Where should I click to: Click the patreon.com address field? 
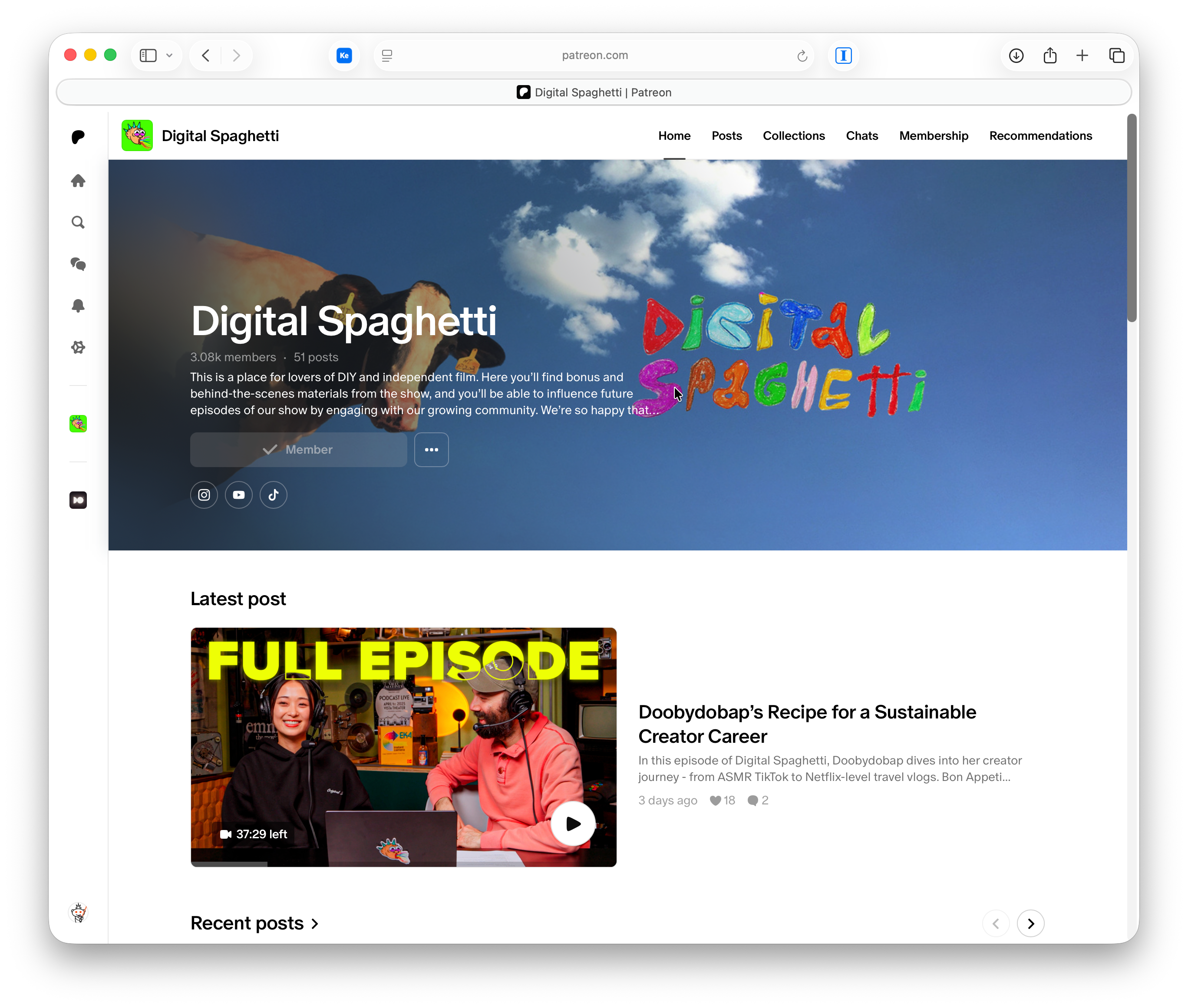click(x=594, y=56)
